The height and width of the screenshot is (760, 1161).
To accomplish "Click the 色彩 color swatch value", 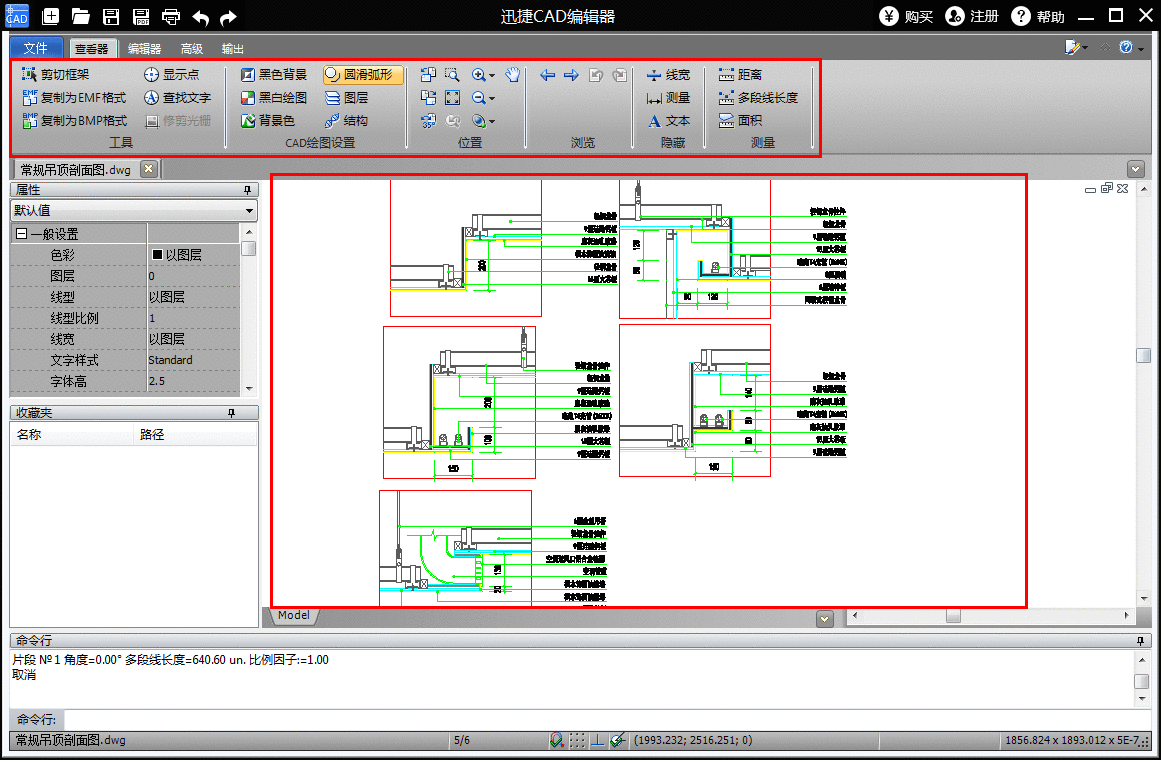I will coord(157,255).
